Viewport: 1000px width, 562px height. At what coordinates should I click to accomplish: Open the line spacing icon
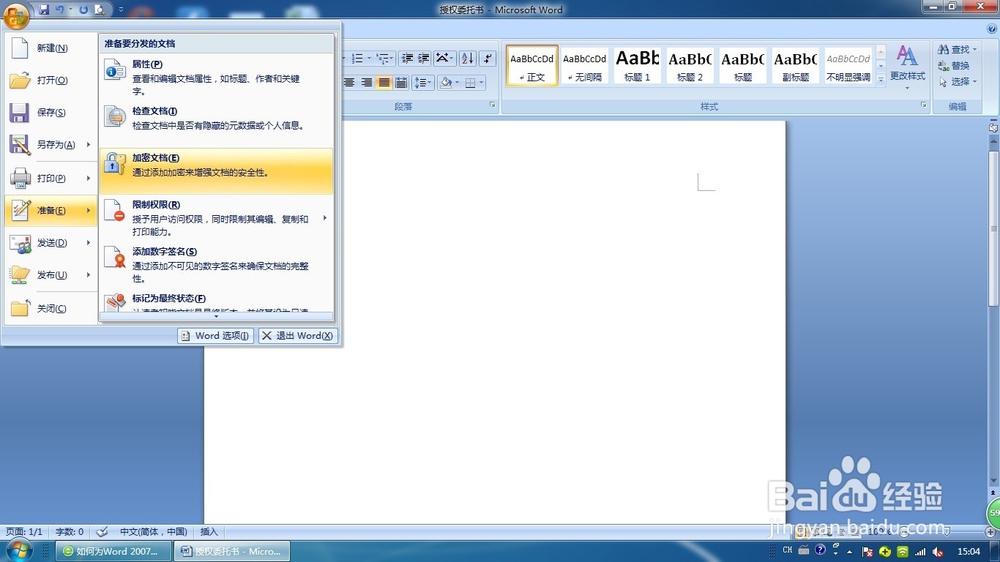(x=422, y=82)
